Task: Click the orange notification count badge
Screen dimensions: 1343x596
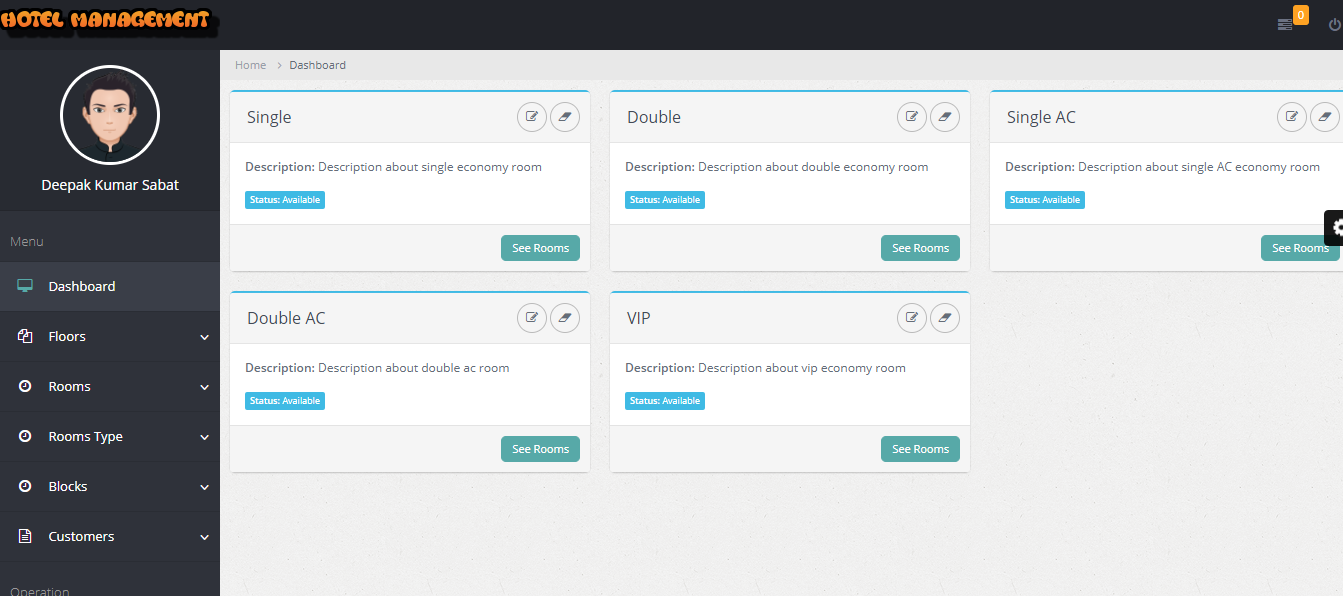Action: (x=1301, y=15)
